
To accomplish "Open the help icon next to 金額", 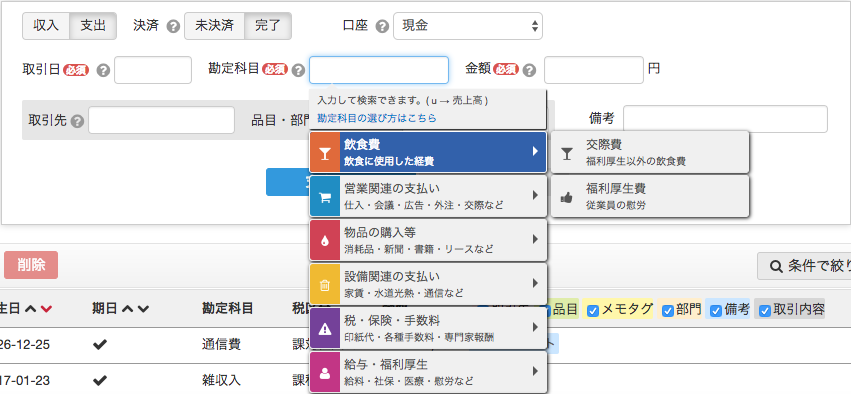I will 529,71.
